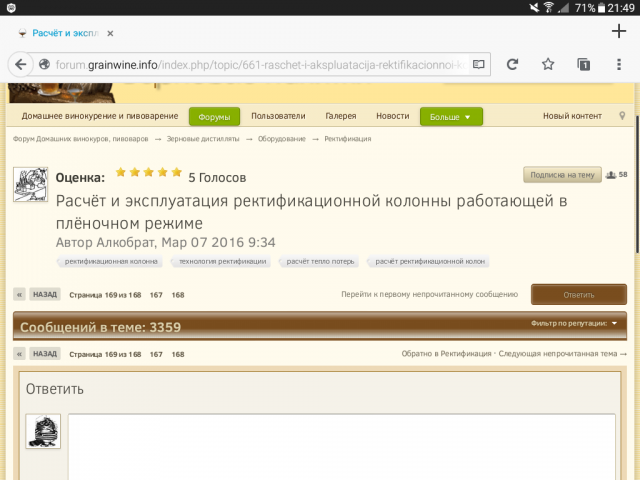Open the Фильтр по репутации dropdown

pos(574,324)
